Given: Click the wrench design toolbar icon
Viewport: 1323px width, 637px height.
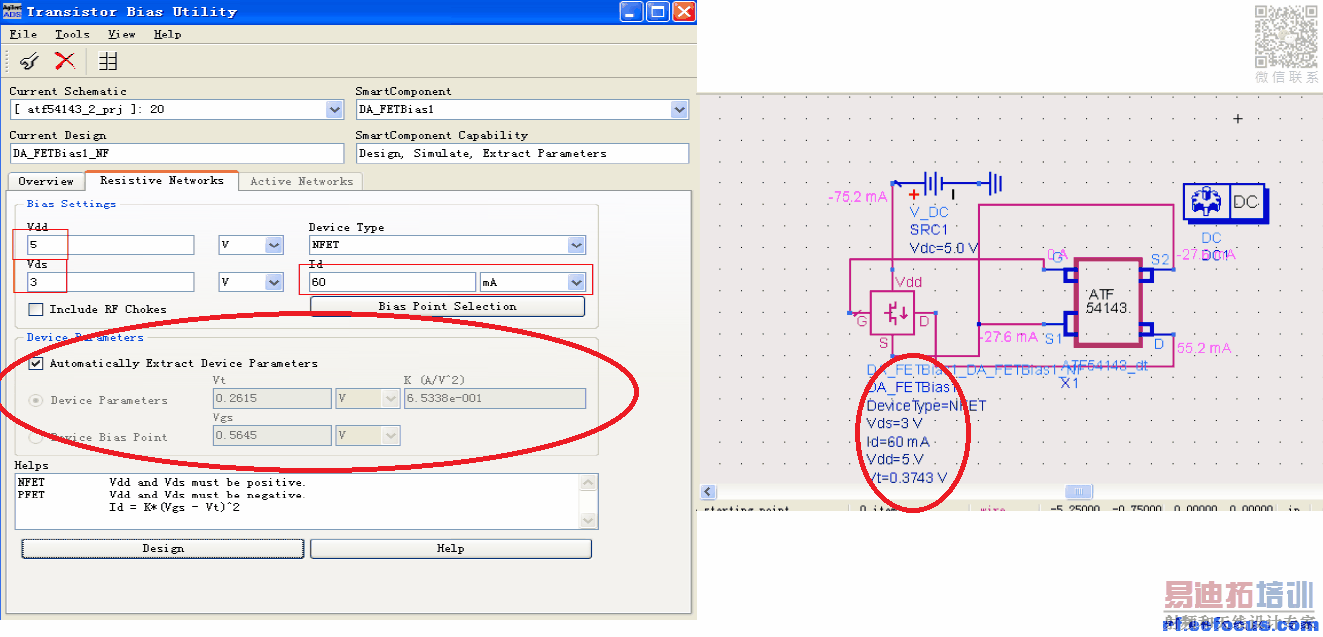Looking at the screenshot, I should (x=29, y=61).
